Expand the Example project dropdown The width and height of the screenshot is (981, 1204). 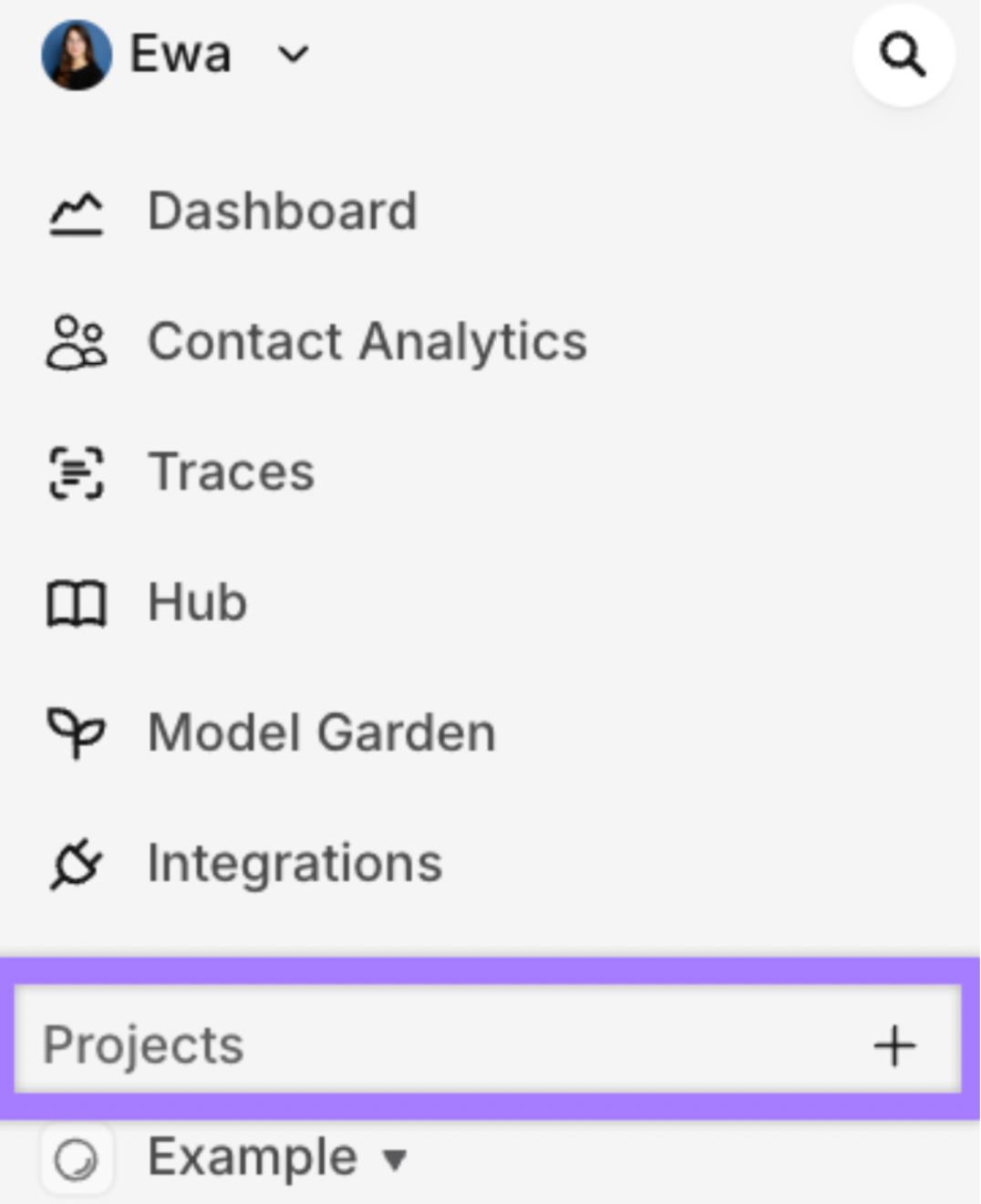[394, 1159]
